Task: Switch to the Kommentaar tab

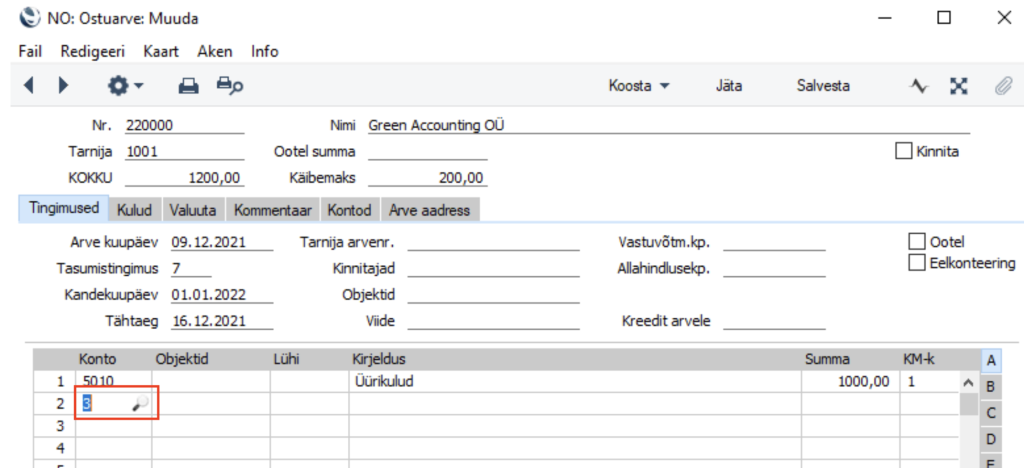Action: (x=274, y=210)
